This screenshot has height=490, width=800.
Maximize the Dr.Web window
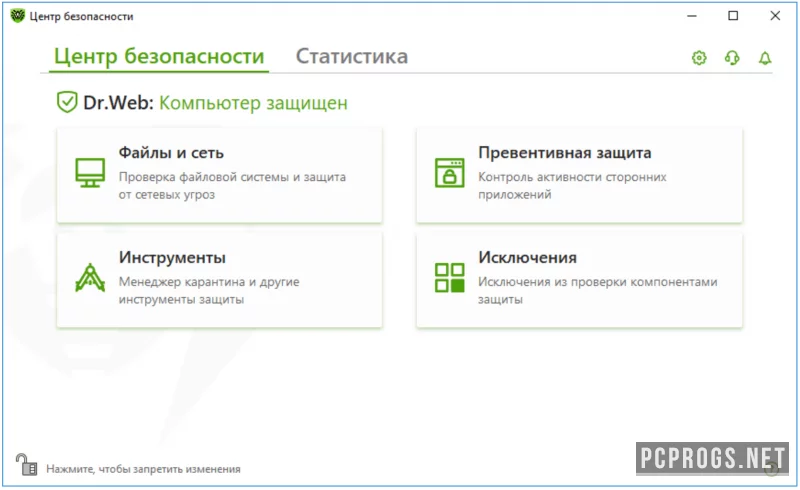point(733,16)
